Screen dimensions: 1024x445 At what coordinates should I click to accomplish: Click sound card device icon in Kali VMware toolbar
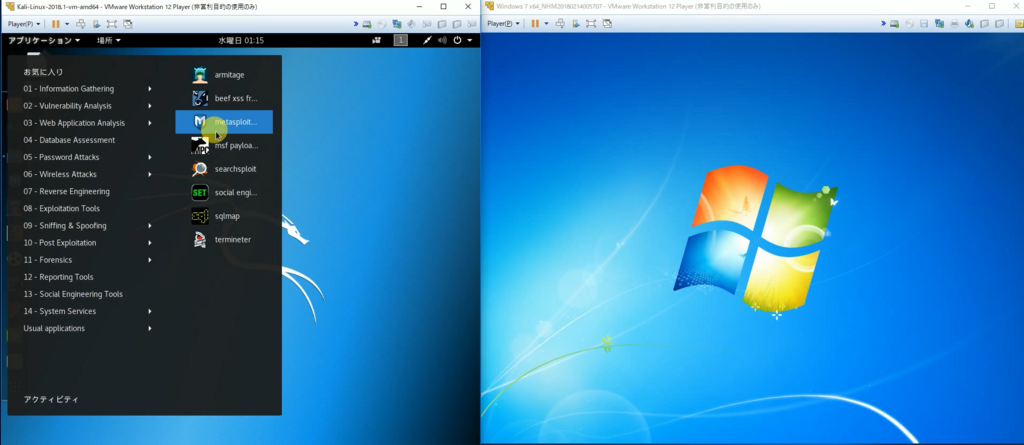tap(411, 24)
